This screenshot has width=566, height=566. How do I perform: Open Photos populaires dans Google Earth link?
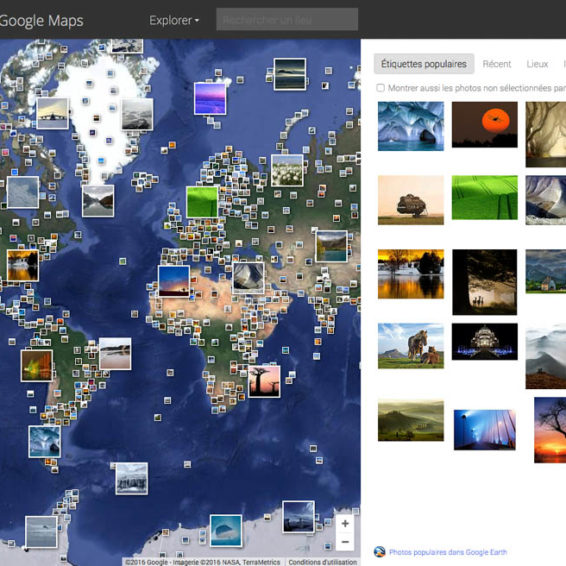point(448,552)
